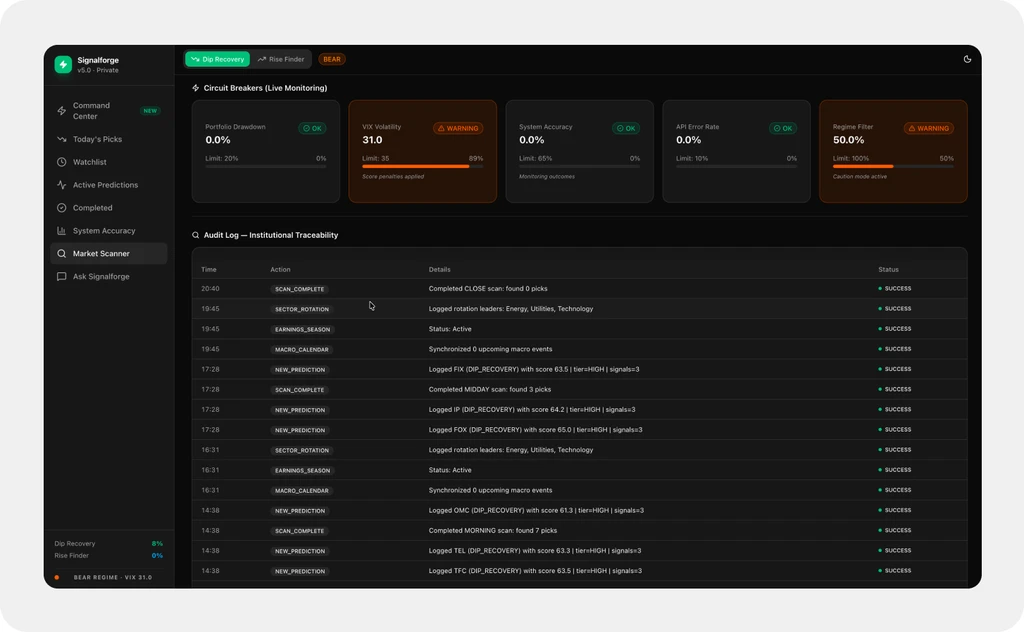
Task: Select the 'Logged FOX (DIP_RECOVERY)' log entry
Action: click(x=536, y=430)
